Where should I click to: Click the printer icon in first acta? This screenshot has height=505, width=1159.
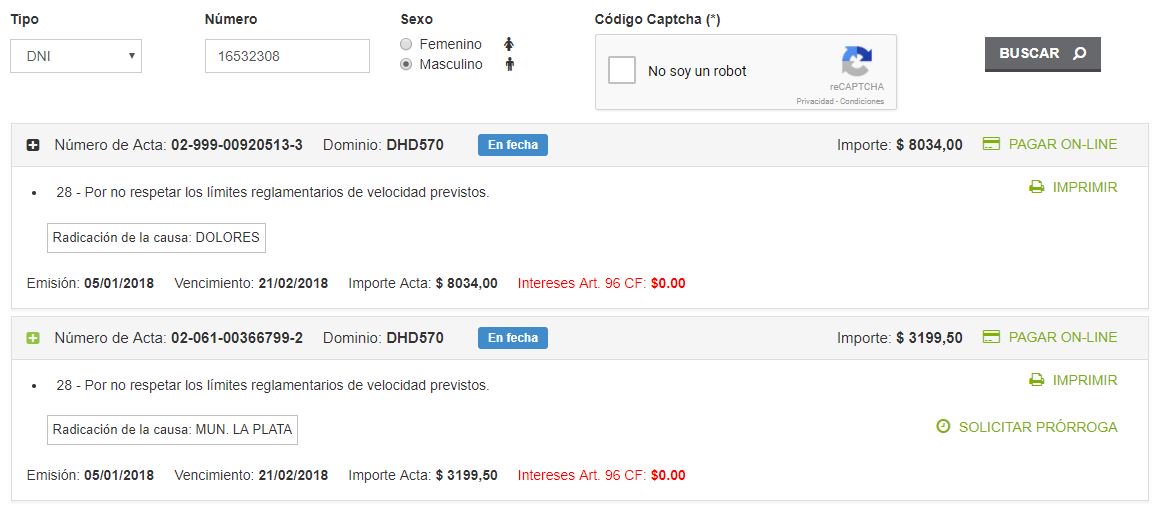click(1037, 187)
